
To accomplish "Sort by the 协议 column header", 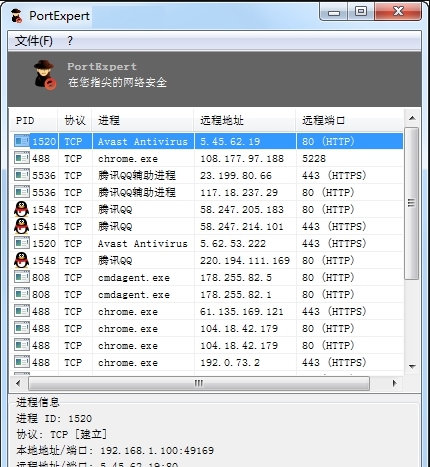I will click(x=75, y=120).
